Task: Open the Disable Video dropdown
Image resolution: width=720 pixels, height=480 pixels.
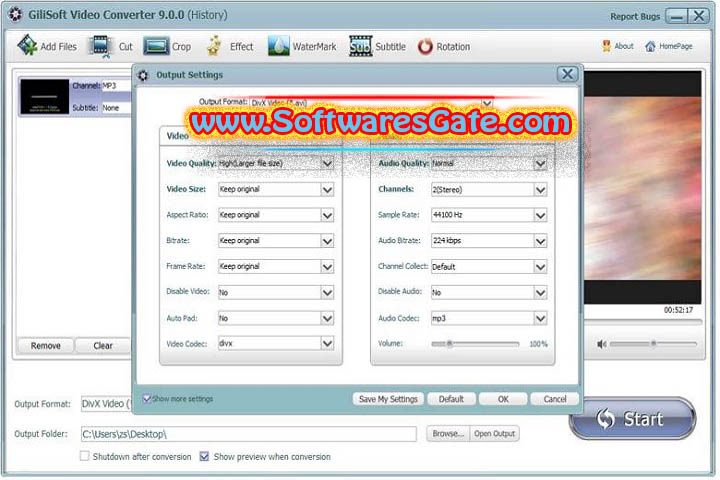Action: (327, 292)
